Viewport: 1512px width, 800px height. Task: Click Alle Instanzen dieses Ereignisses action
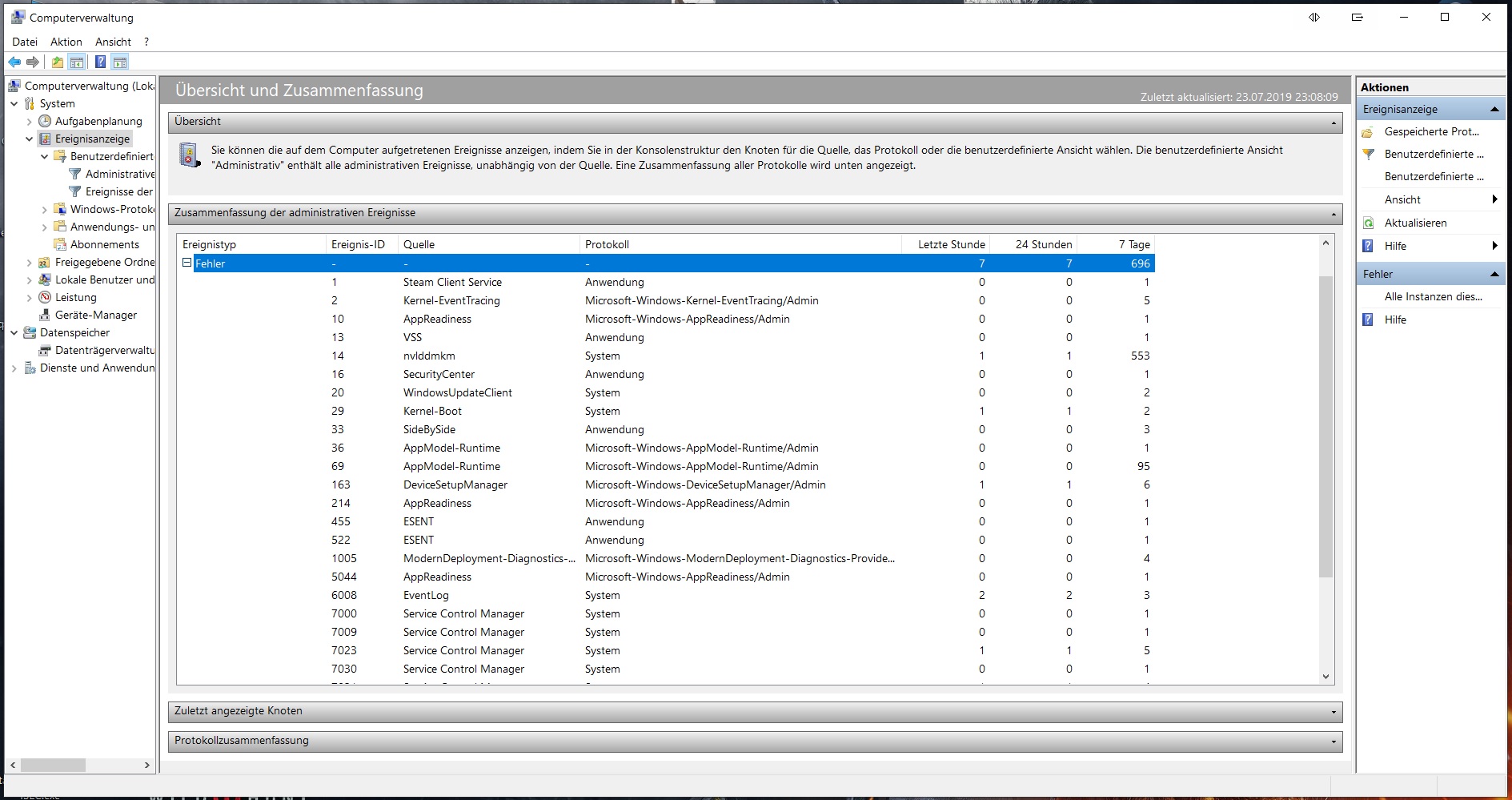click(x=1433, y=296)
